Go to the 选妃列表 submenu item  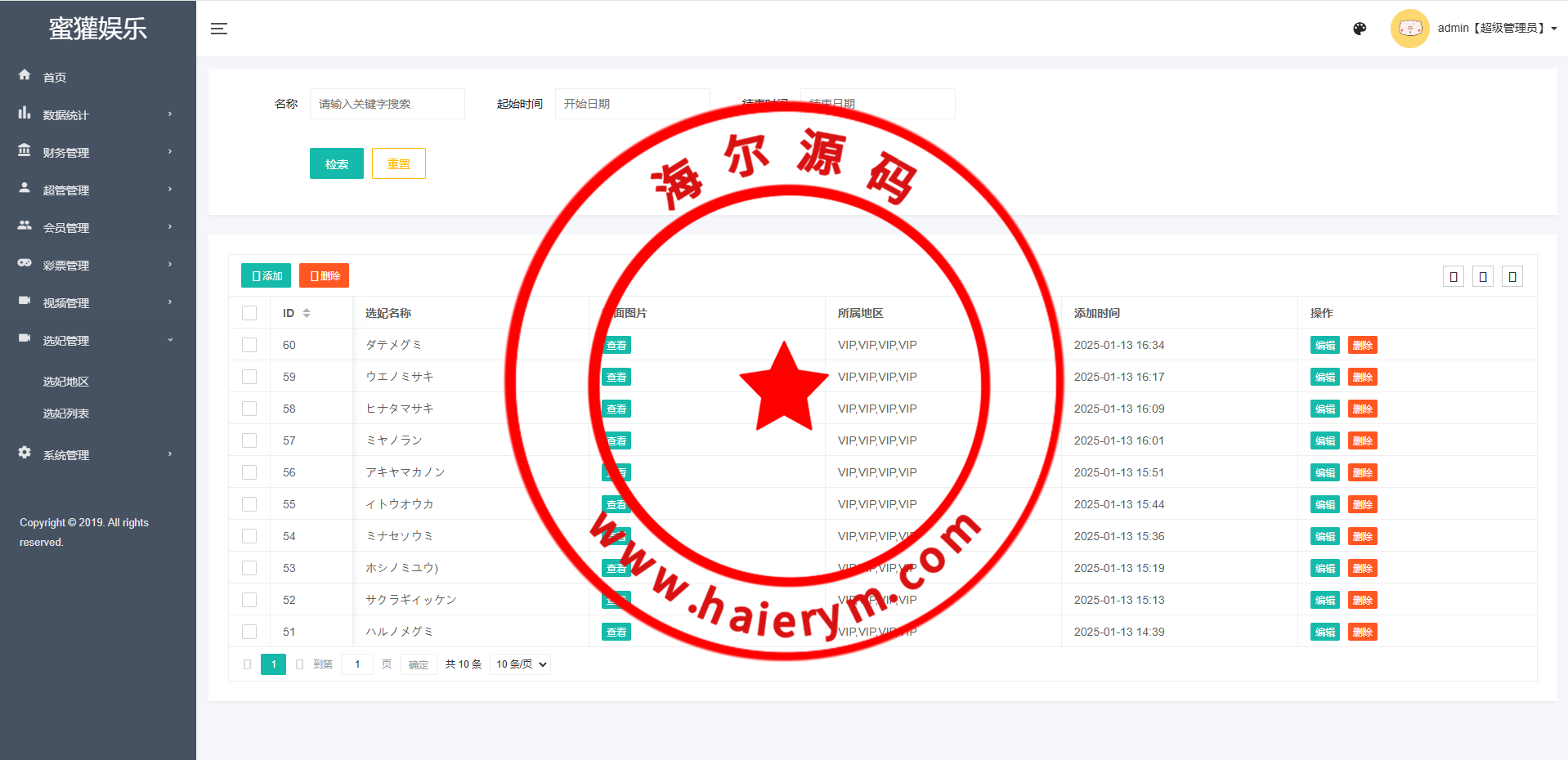tap(66, 414)
